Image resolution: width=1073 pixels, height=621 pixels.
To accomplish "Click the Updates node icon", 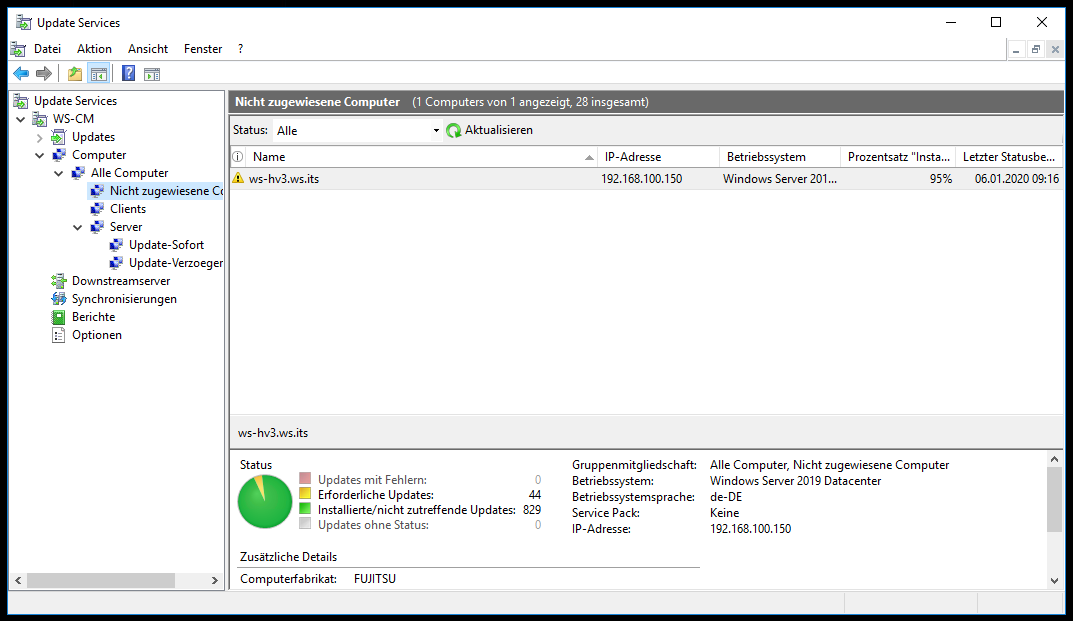I will [59, 137].
